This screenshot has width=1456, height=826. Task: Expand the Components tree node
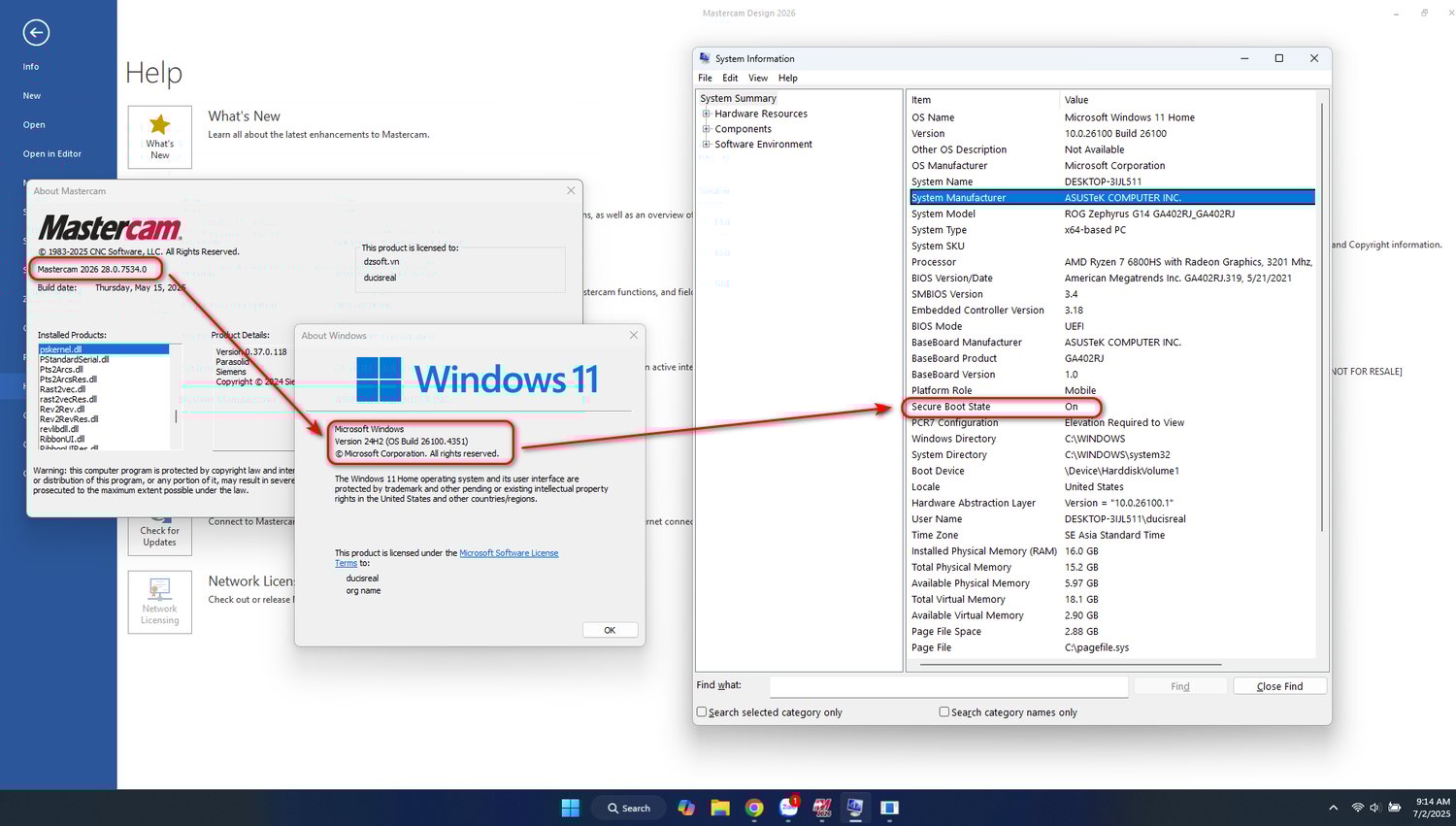(707, 129)
